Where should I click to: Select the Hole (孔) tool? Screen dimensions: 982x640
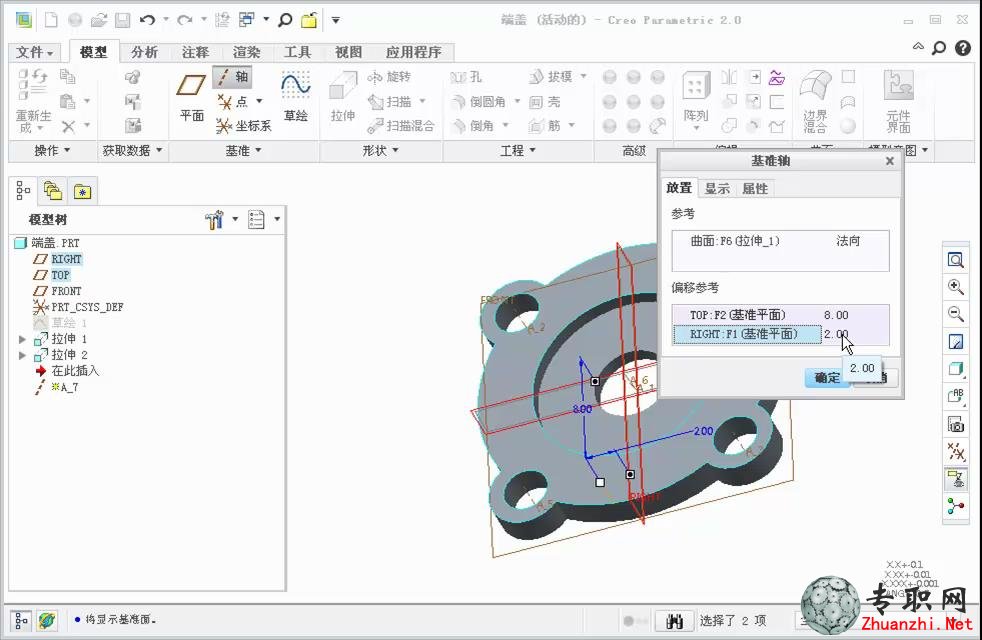[x=467, y=77]
